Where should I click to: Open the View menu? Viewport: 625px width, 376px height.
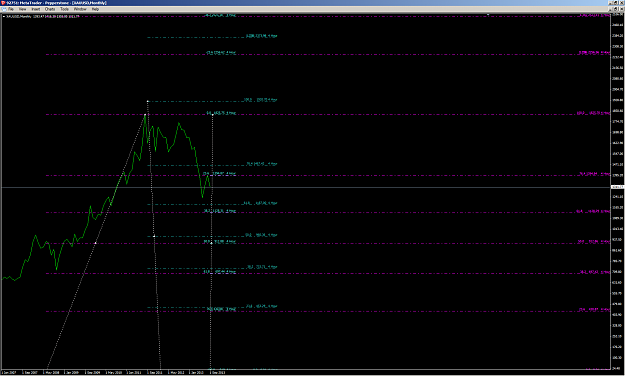pos(23,9)
